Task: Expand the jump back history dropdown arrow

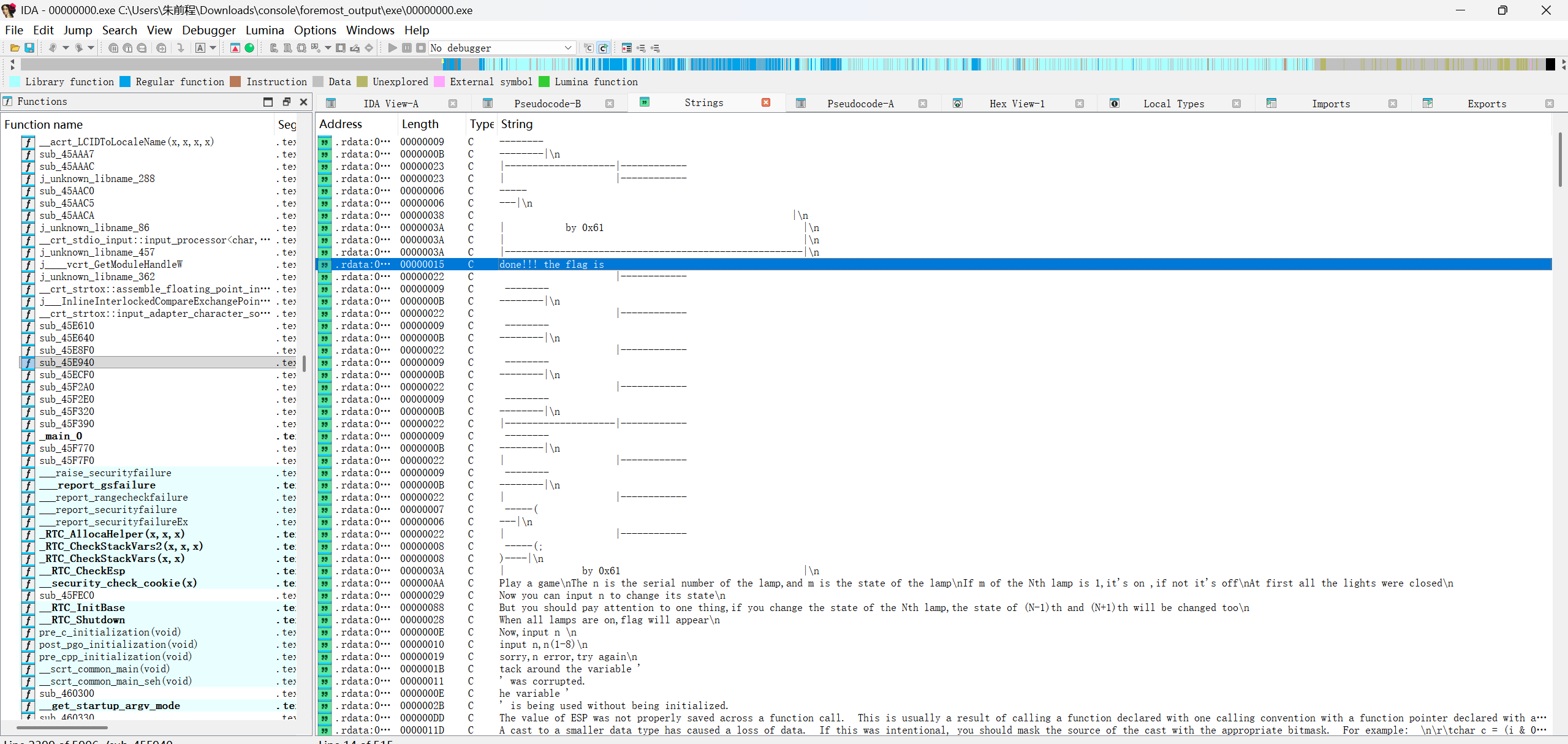Action: 66,48
